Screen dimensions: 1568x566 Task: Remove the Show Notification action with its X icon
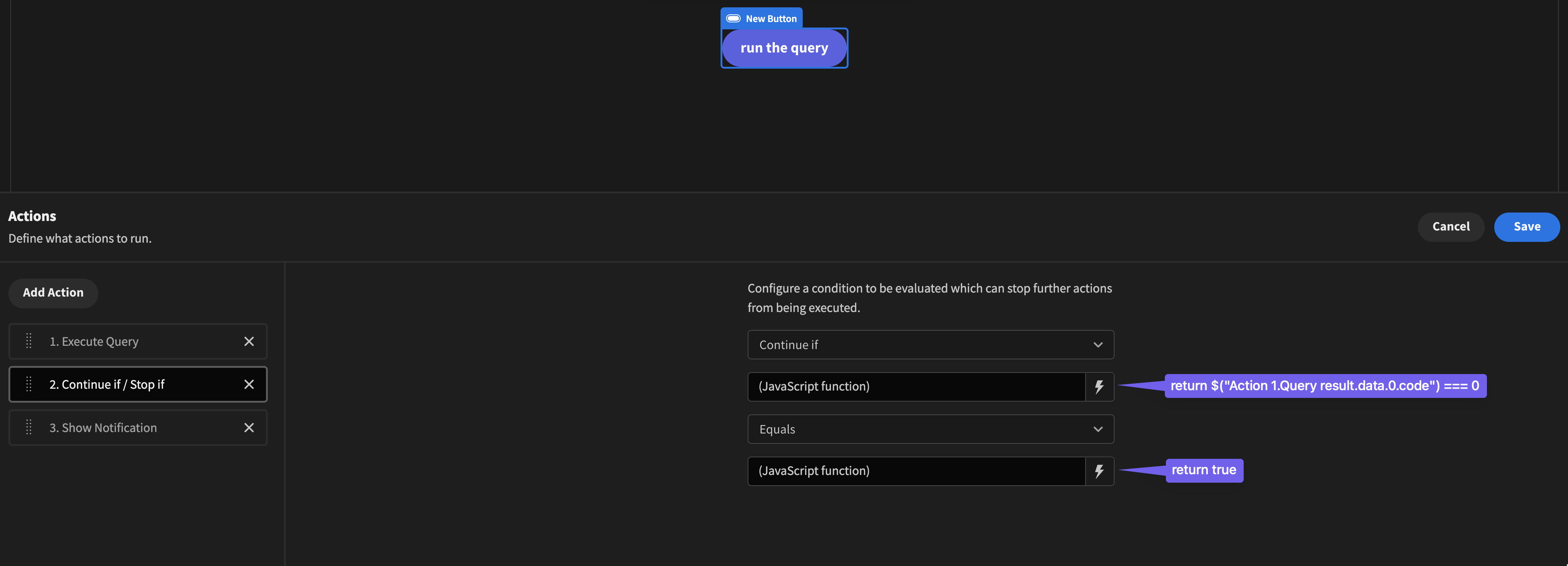[249, 427]
